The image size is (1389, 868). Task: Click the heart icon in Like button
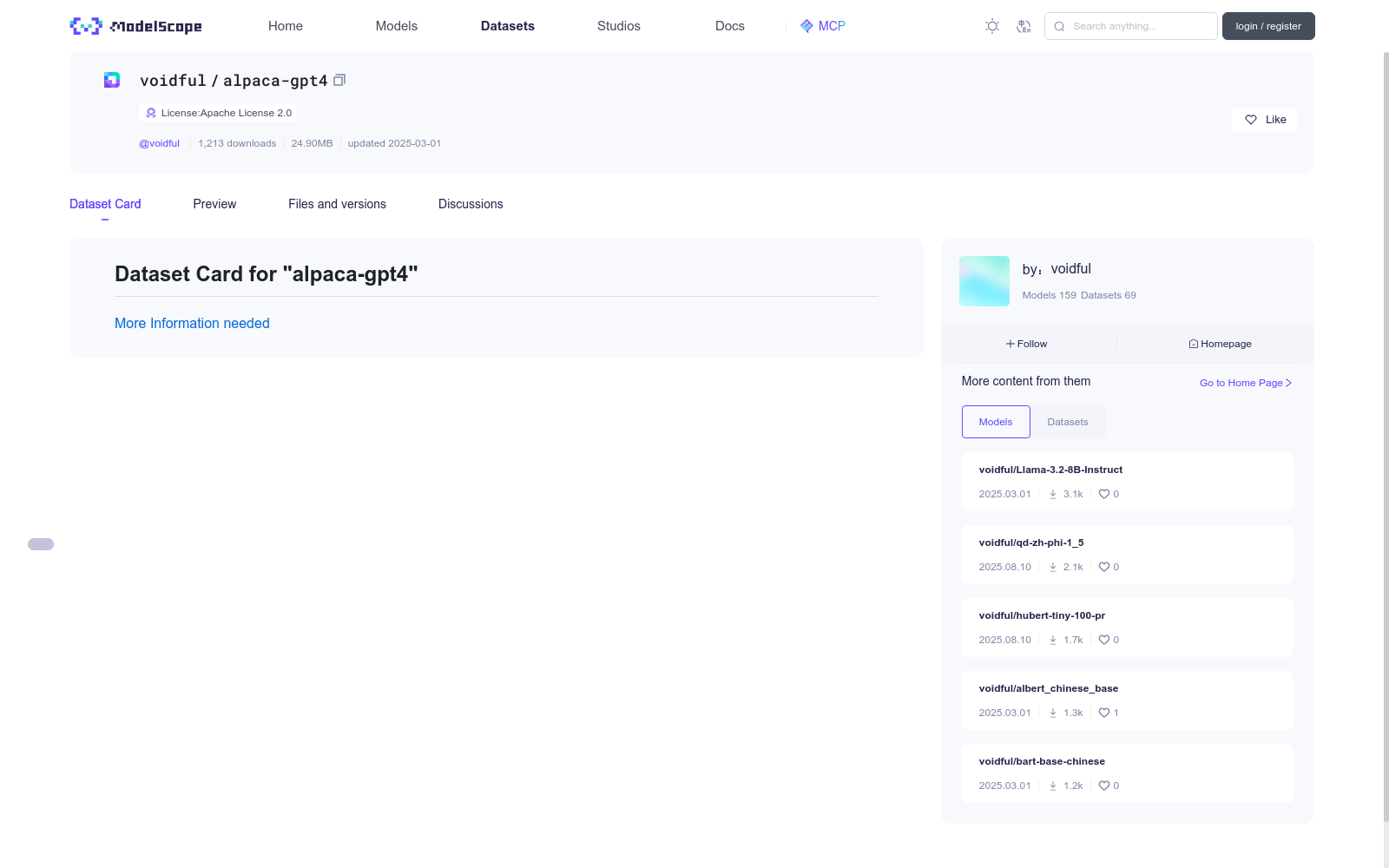pos(1251,120)
